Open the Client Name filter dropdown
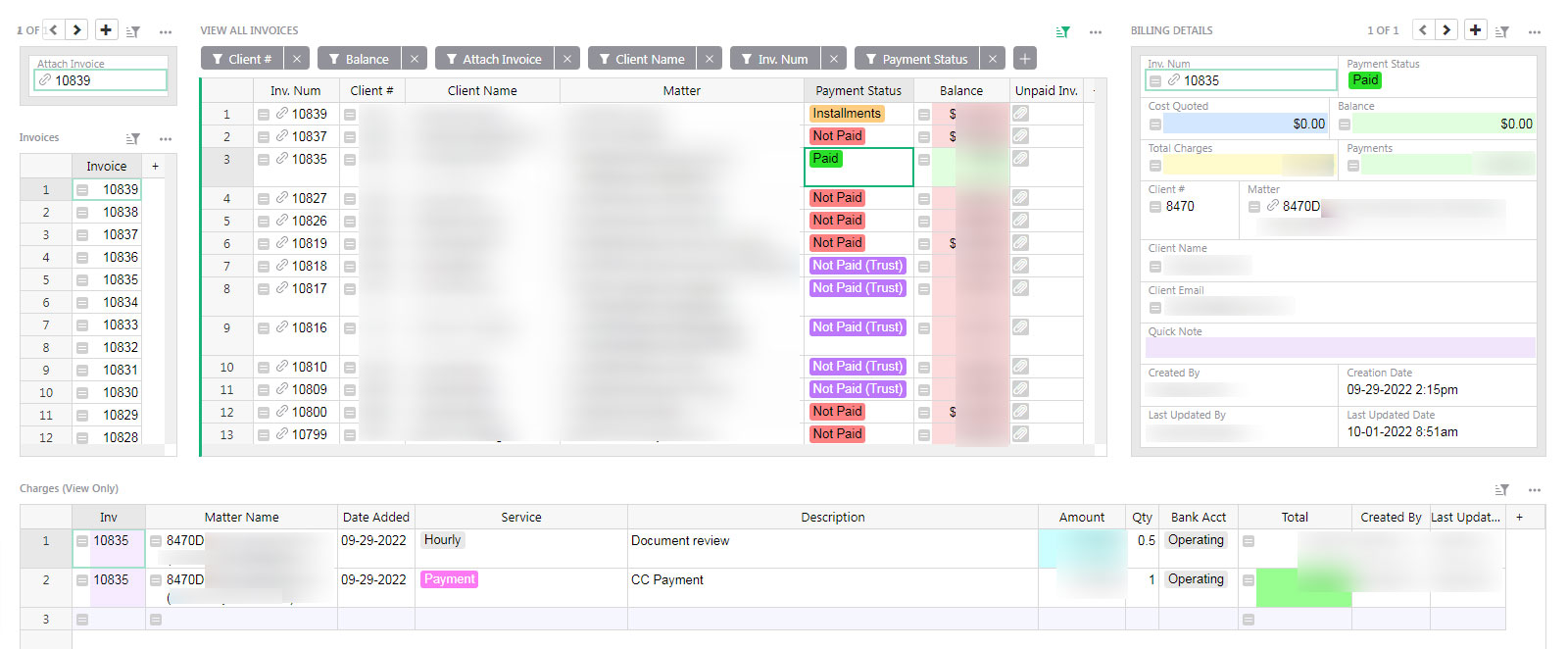Viewport: 1568px width, 649px height. click(642, 59)
